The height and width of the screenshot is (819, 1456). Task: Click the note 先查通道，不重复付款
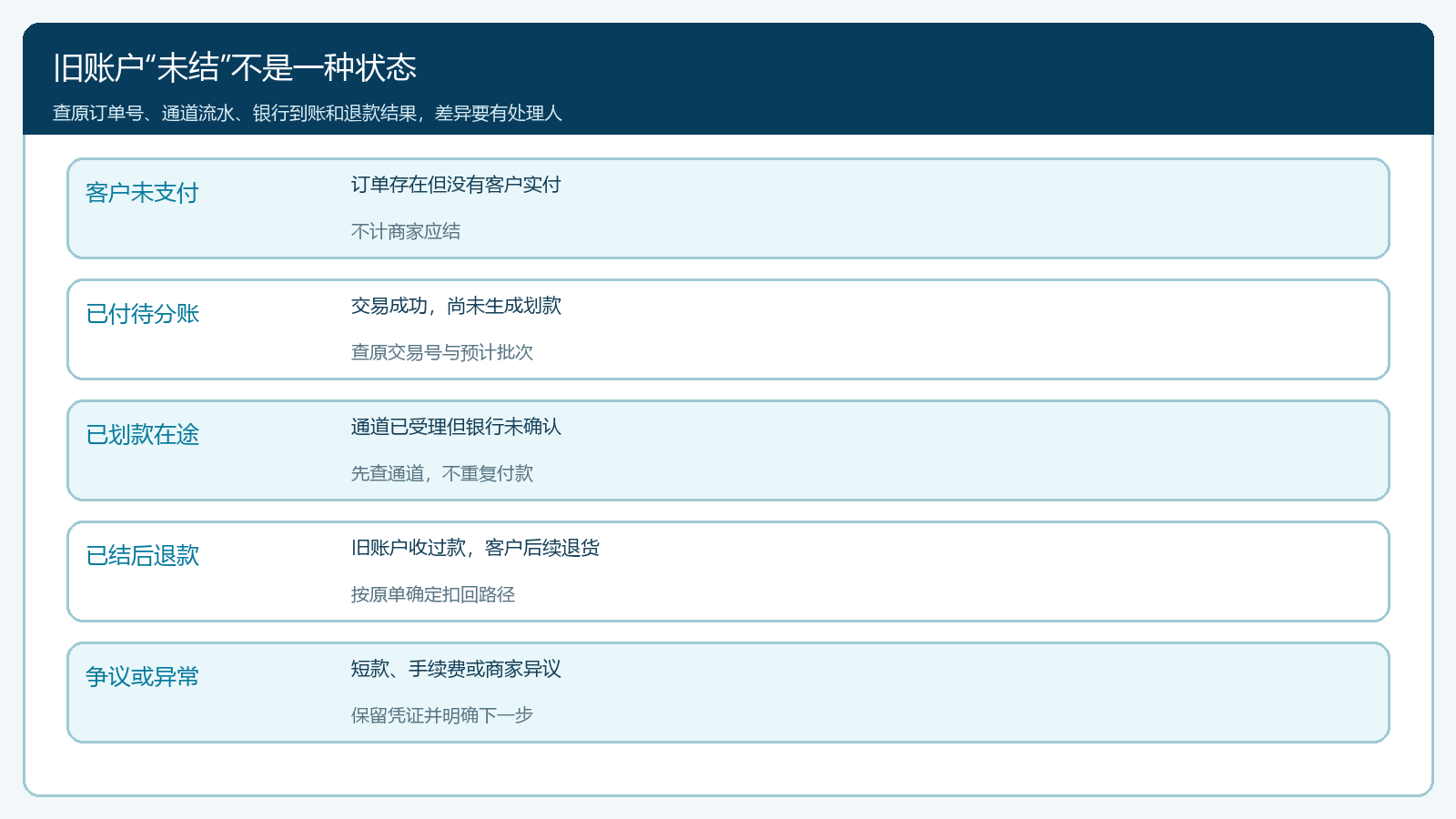(442, 473)
